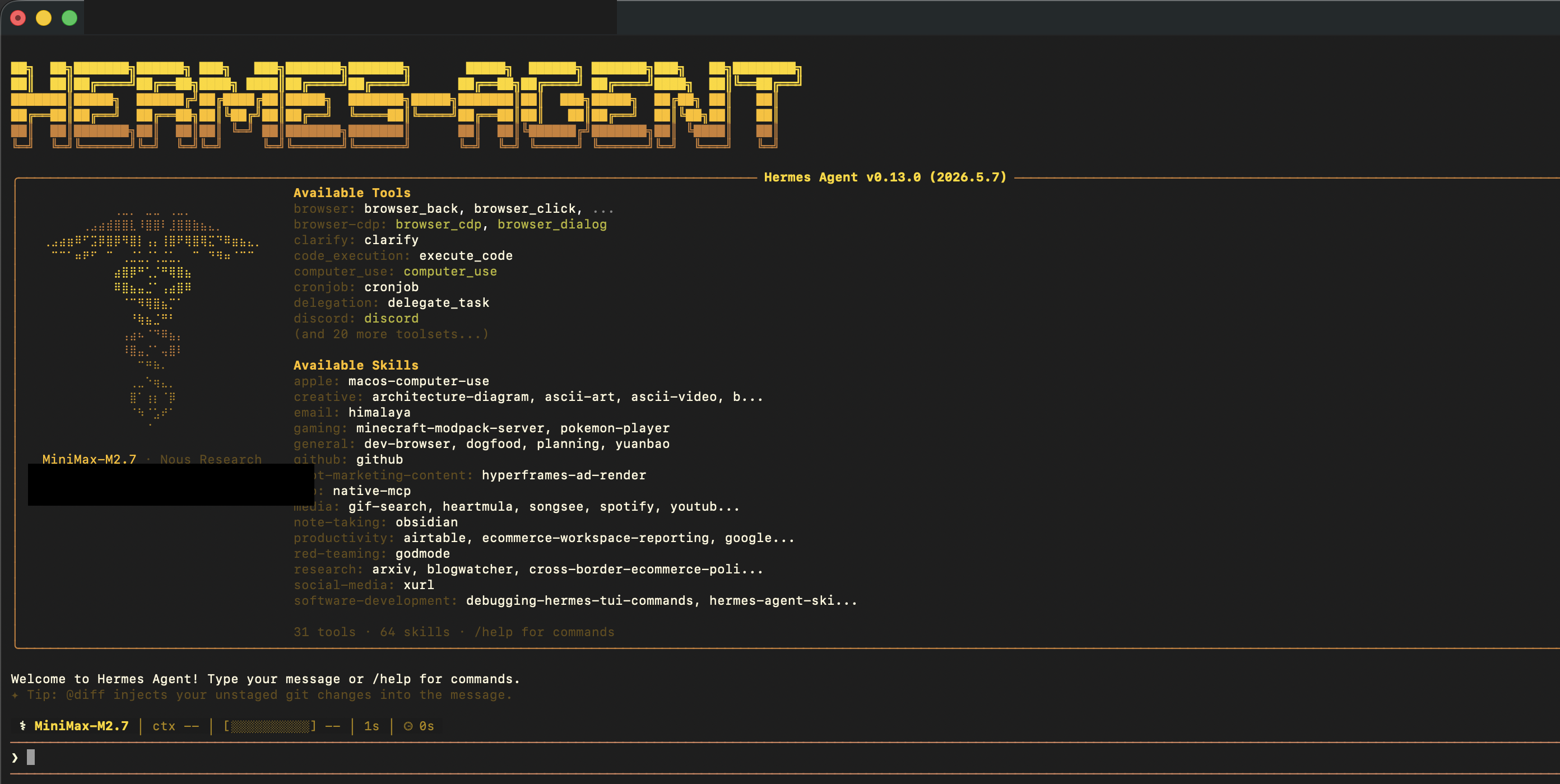Click 'hyperframes-ad-render' skill
The width and height of the screenshot is (1560, 784).
(564, 475)
